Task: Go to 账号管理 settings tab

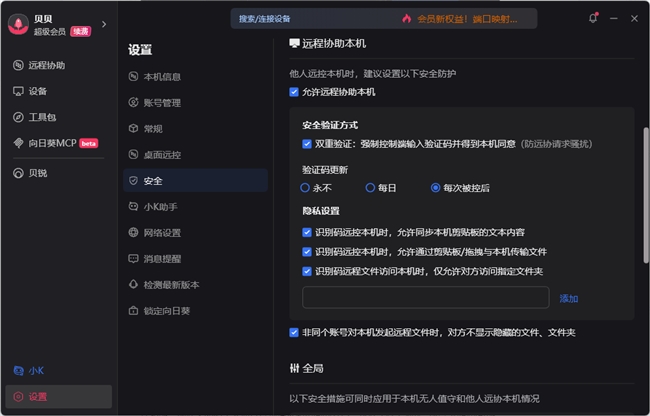Action: (x=161, y=102)
